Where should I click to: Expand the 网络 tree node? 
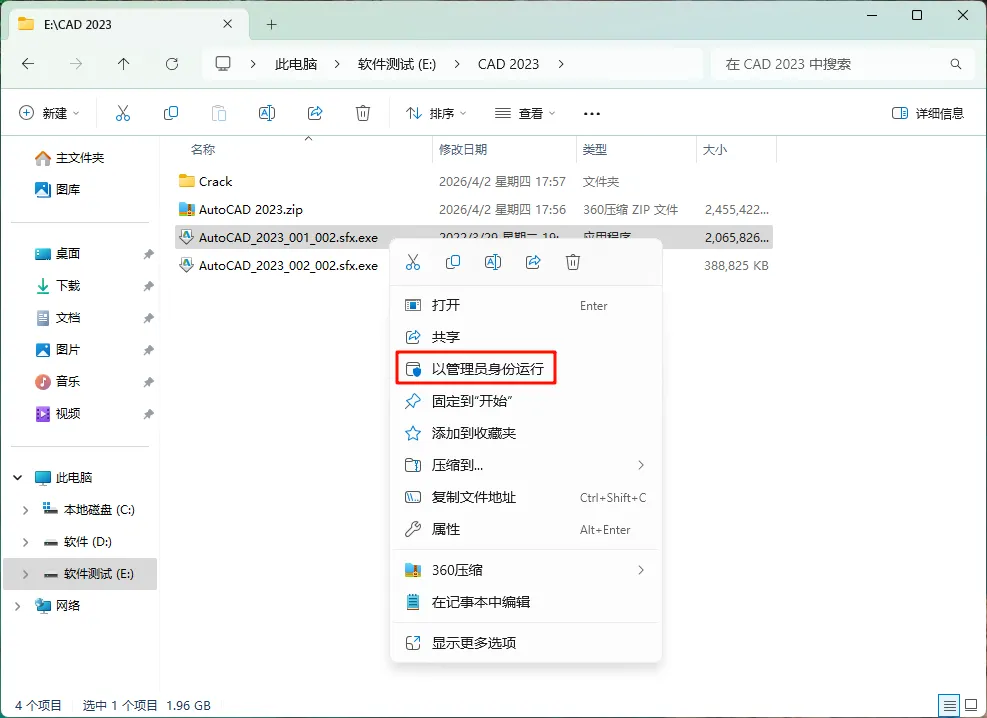coord(18,606)
